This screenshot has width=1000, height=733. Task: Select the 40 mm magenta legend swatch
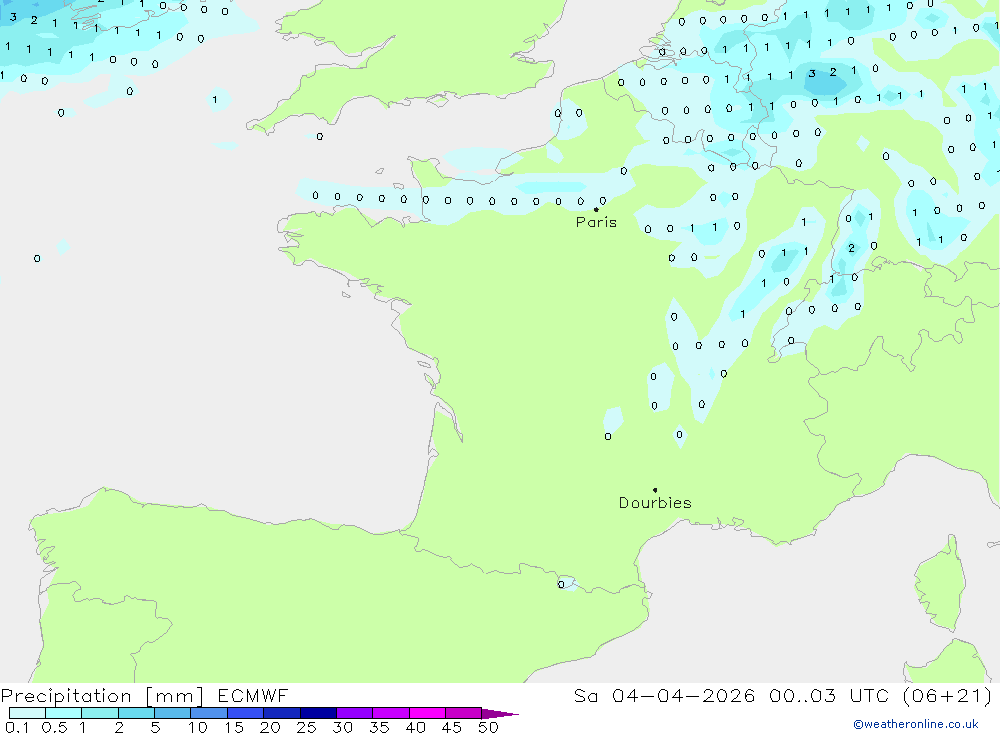(x=427, y=713)
